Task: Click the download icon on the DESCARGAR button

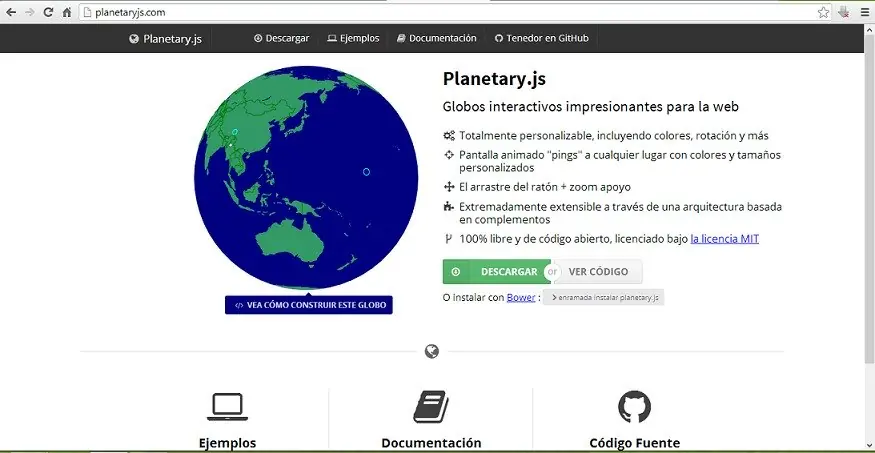Action: [x=455, y=272]
